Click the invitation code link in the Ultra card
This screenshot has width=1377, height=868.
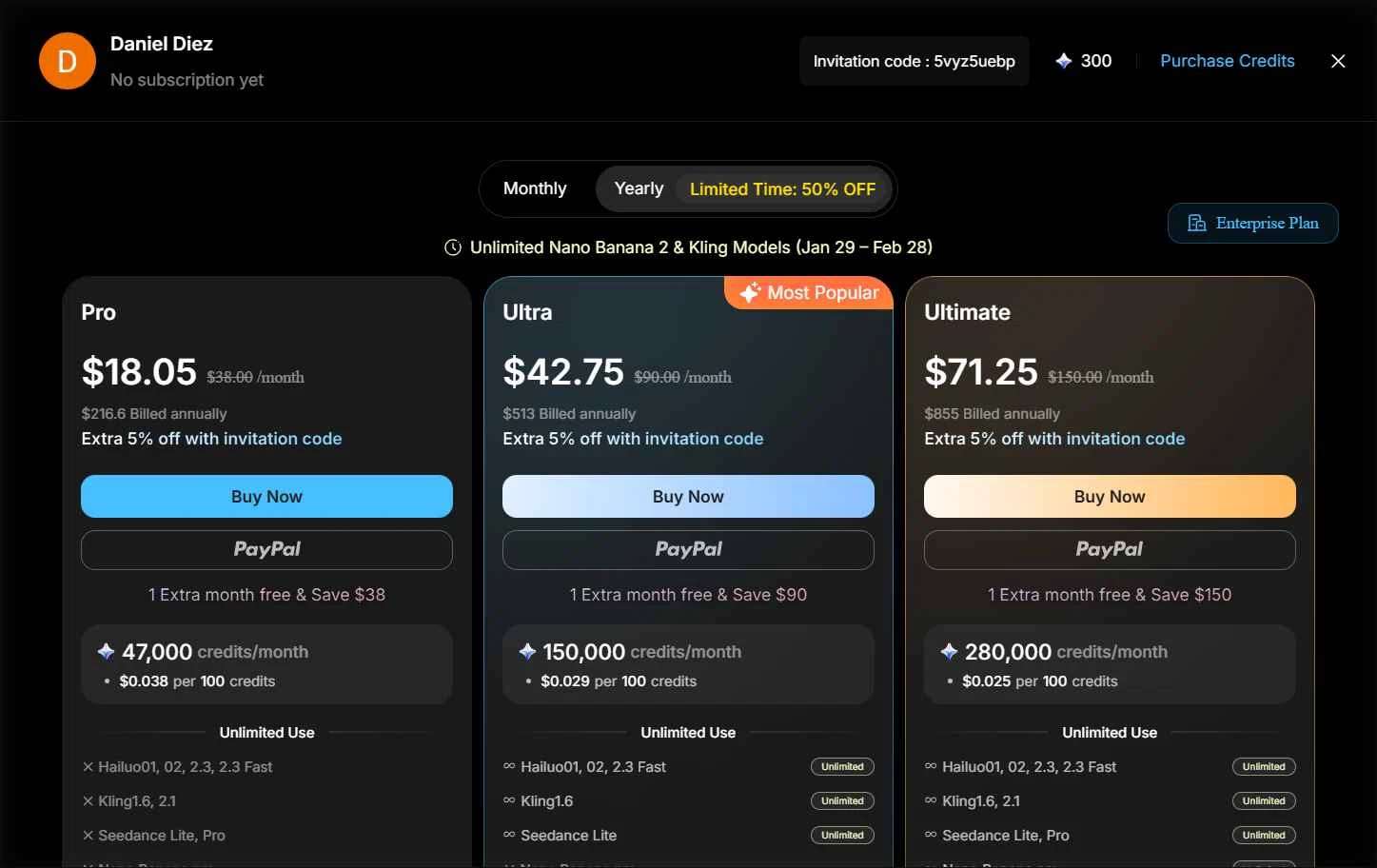pyautogui.click(x=704, y=439)
